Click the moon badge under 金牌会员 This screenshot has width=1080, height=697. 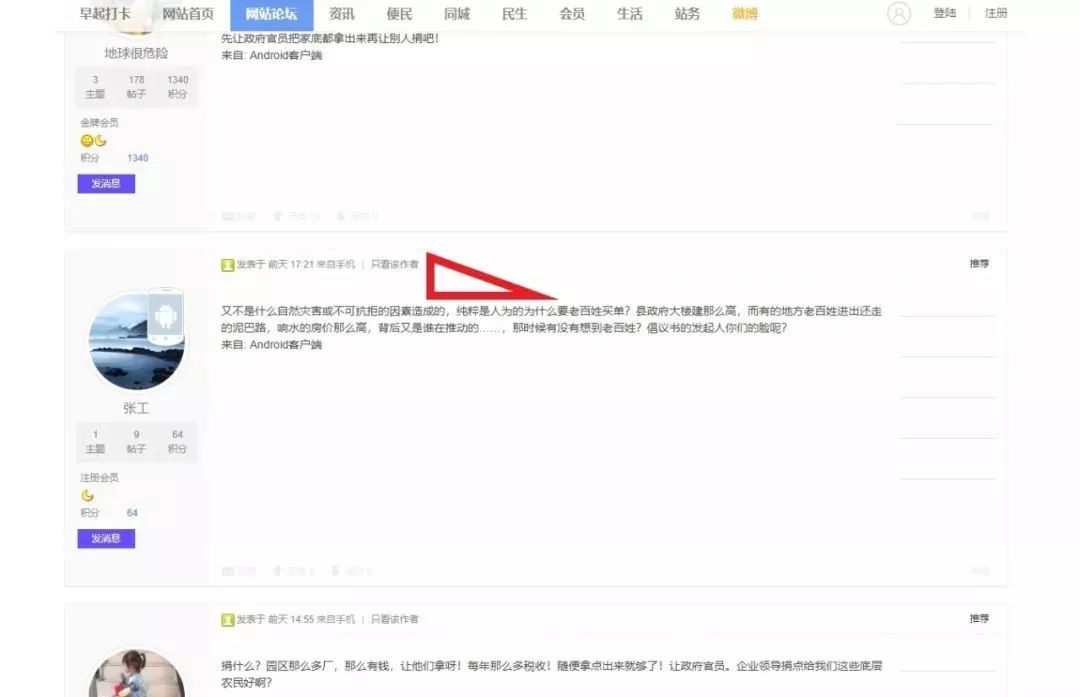(101, 141)
